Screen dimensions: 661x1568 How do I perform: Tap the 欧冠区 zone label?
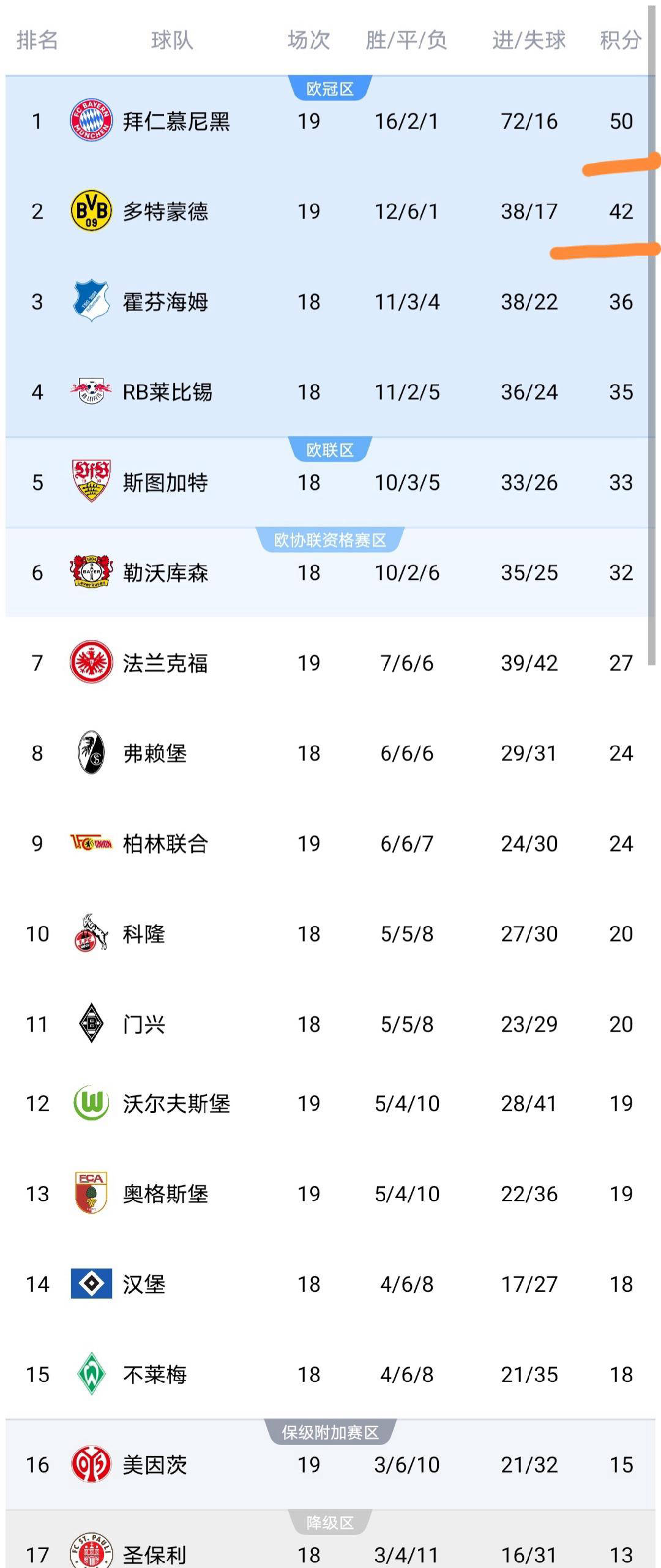coord(330,89)
